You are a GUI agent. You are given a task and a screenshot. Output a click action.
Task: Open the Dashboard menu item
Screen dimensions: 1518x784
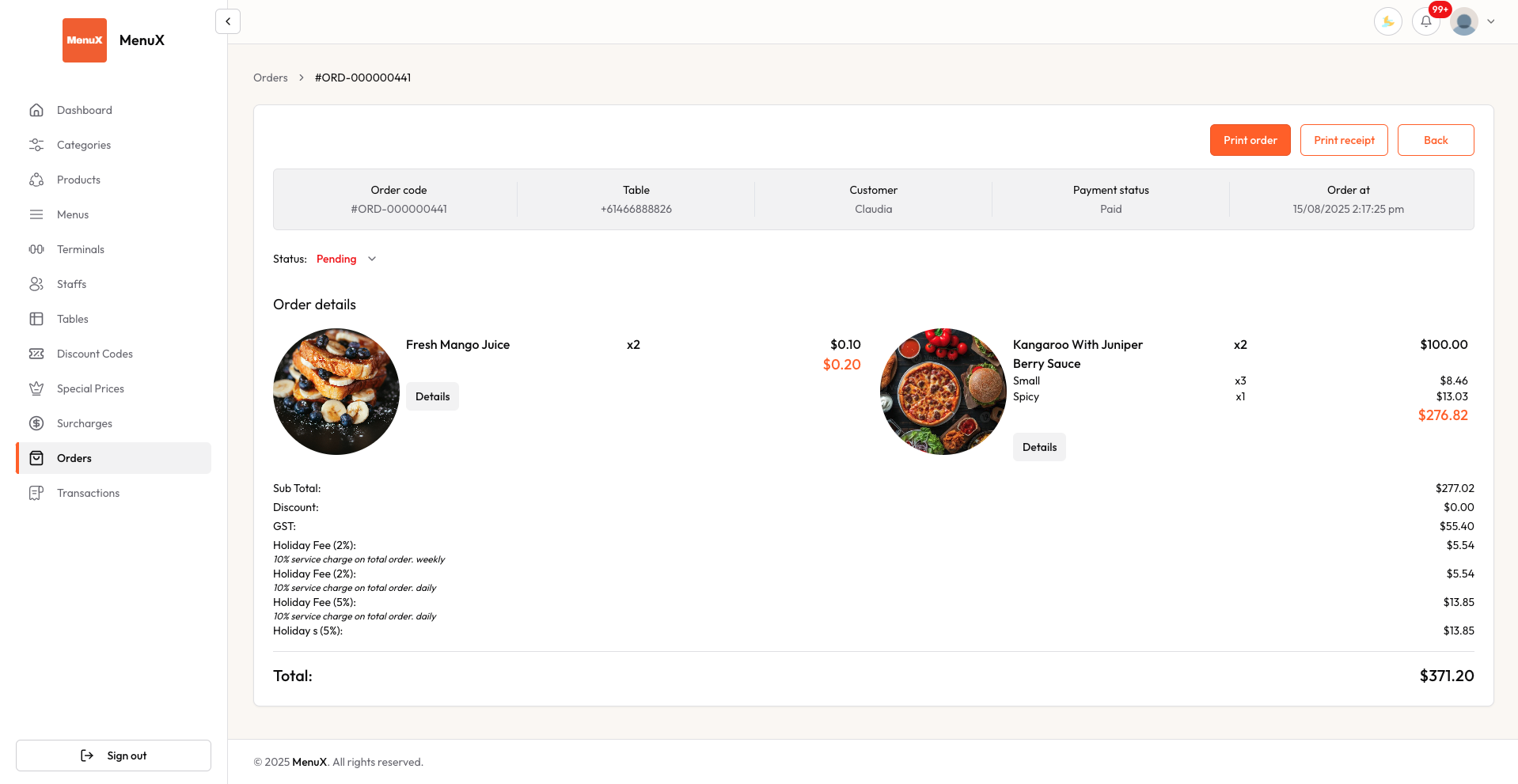(113, 110)
